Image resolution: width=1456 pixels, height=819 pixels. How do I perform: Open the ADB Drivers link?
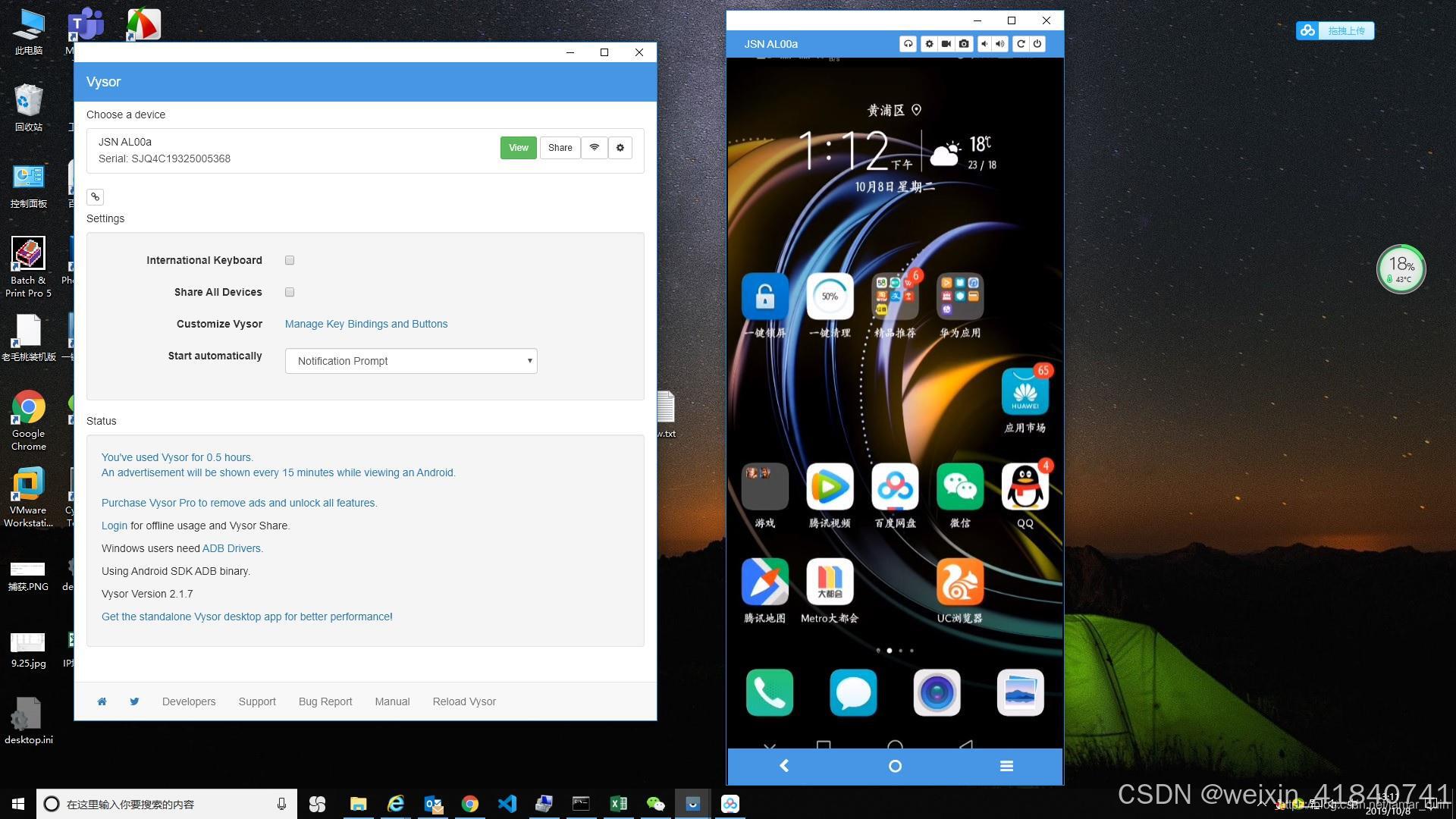pos(231,548)
